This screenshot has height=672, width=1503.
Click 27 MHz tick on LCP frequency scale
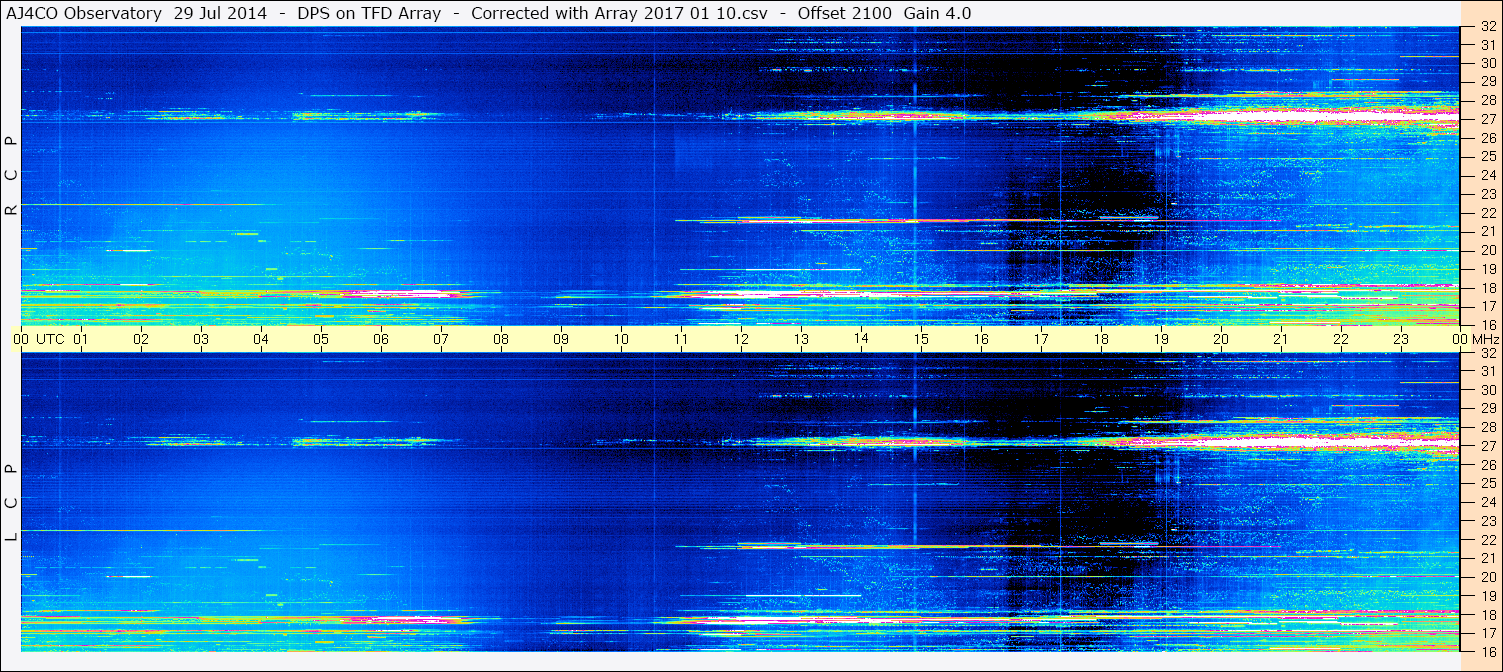tap(1488, 446)
